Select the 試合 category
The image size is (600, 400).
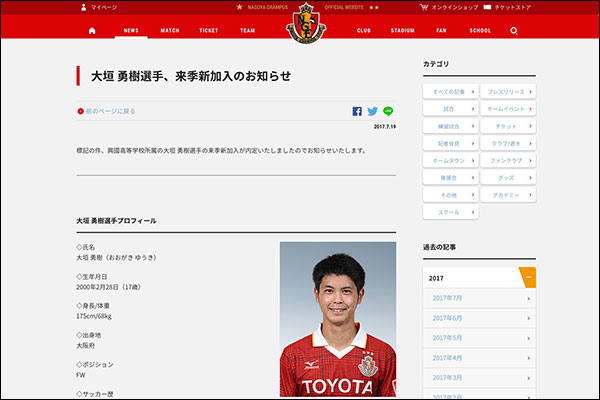(x=451, y=109)
